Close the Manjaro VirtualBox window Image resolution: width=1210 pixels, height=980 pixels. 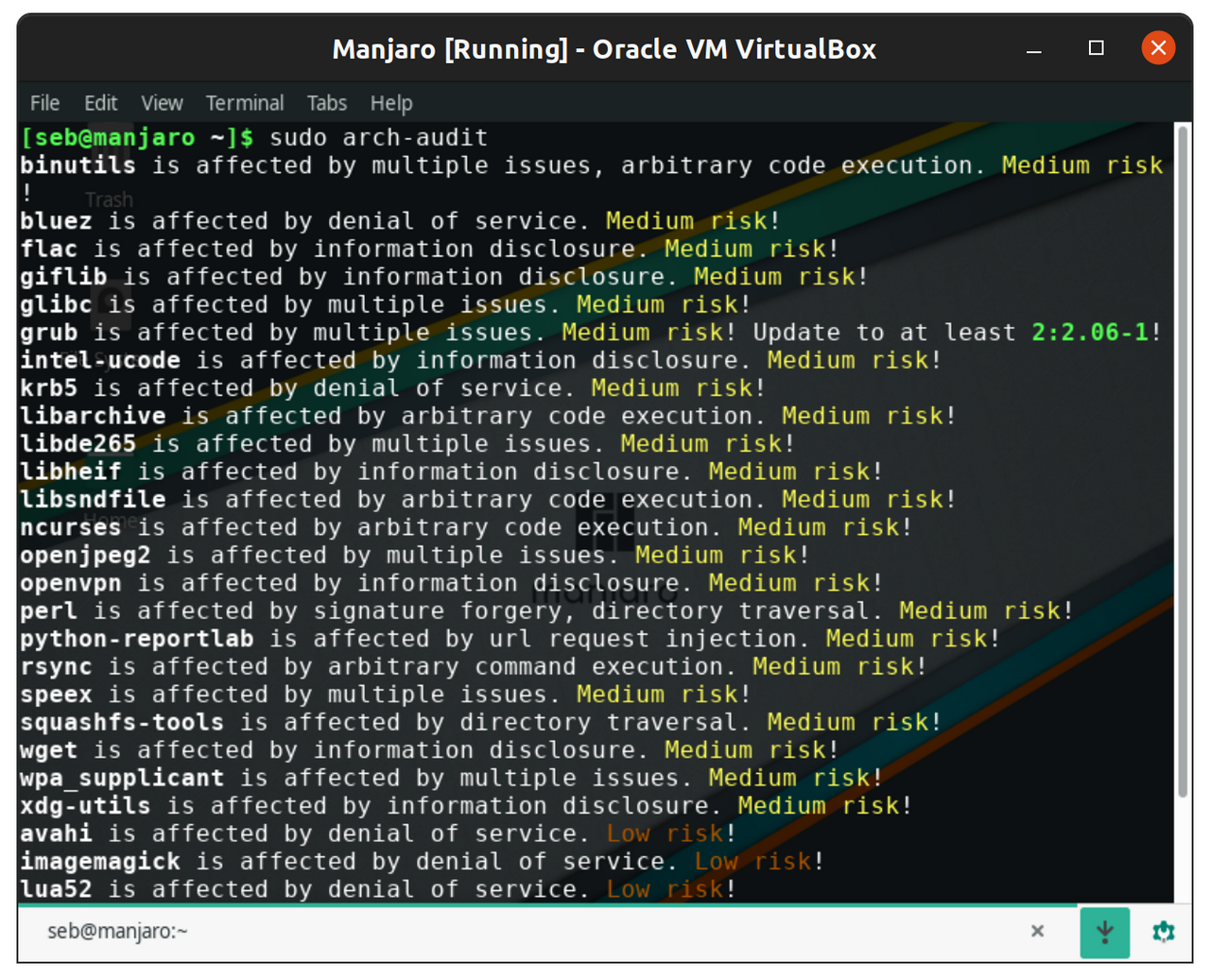click(1158, 48)
